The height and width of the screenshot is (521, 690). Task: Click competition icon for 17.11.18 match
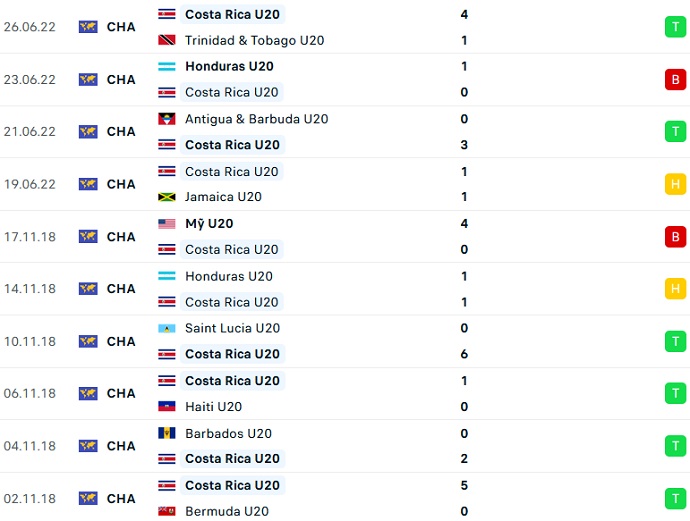88,237
